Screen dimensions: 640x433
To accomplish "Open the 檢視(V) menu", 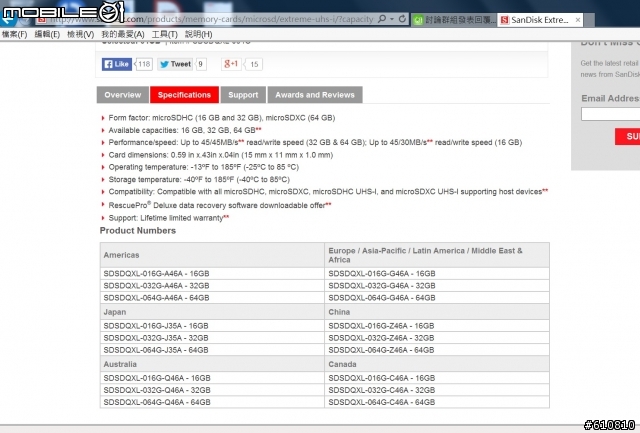I will click(x=80, y=34).
